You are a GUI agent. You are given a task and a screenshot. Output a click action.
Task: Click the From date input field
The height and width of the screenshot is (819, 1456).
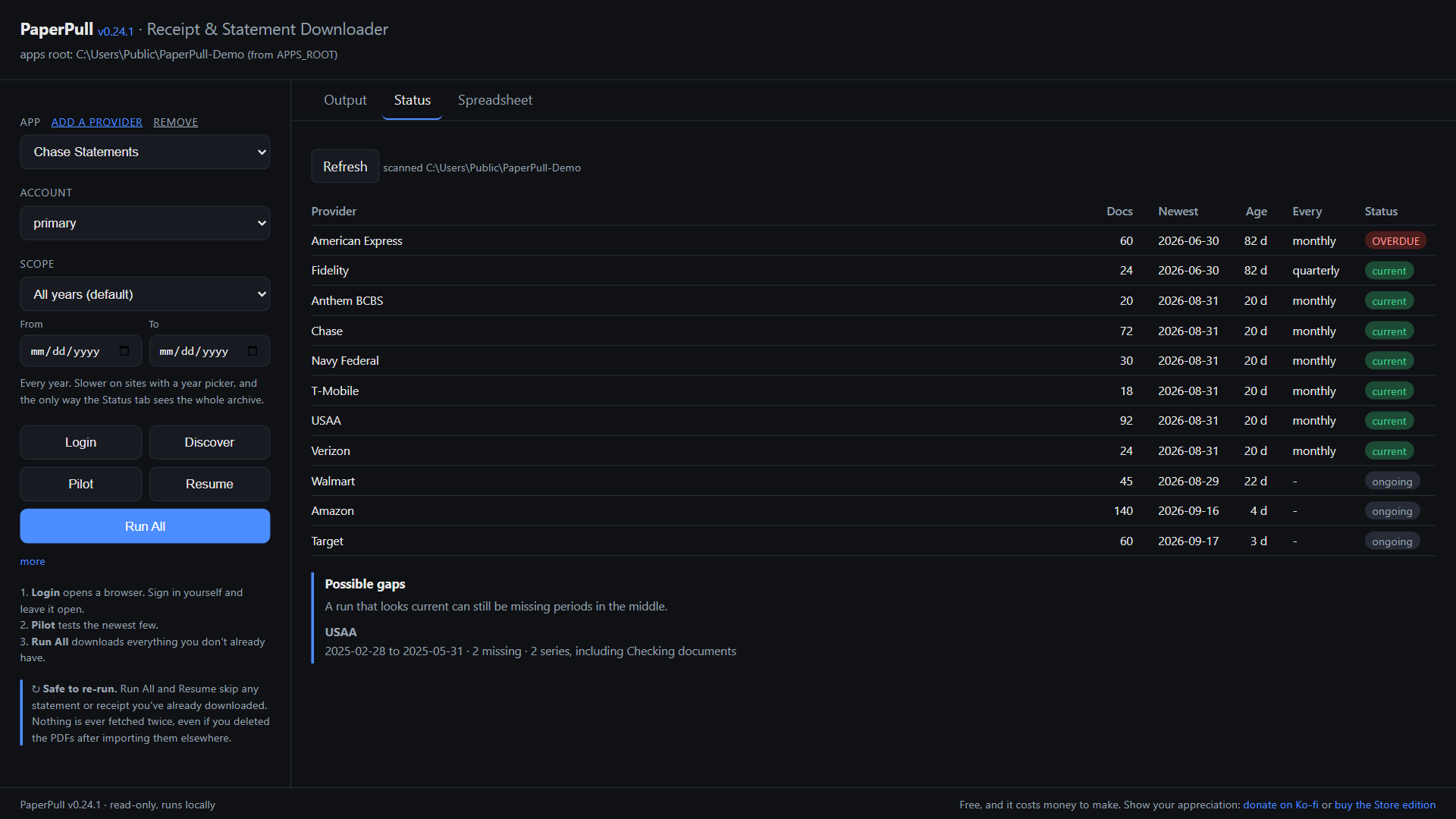click(80, 351)
